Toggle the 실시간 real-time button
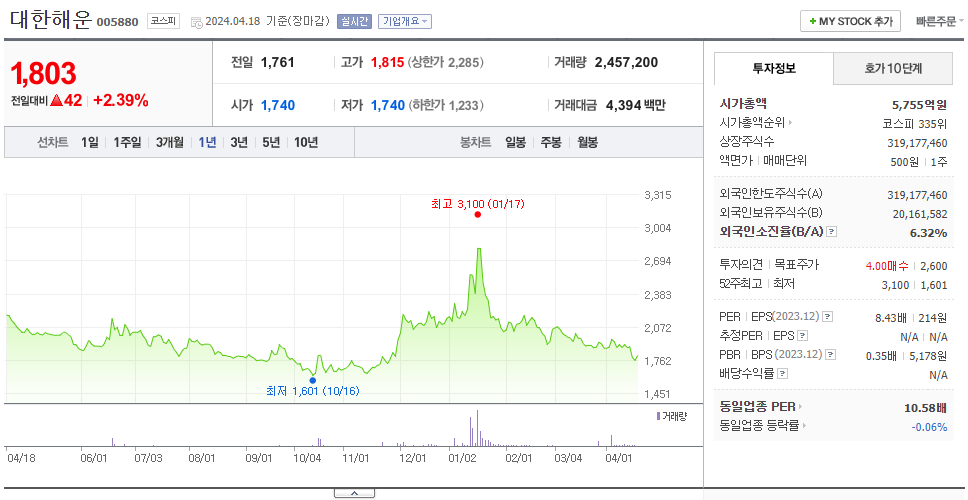 [x=354, y=22]
